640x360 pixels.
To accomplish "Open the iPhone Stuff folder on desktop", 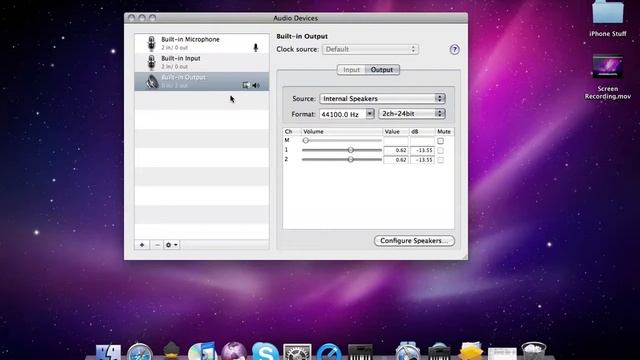I will pyautogui.click(x=608, y=18).
